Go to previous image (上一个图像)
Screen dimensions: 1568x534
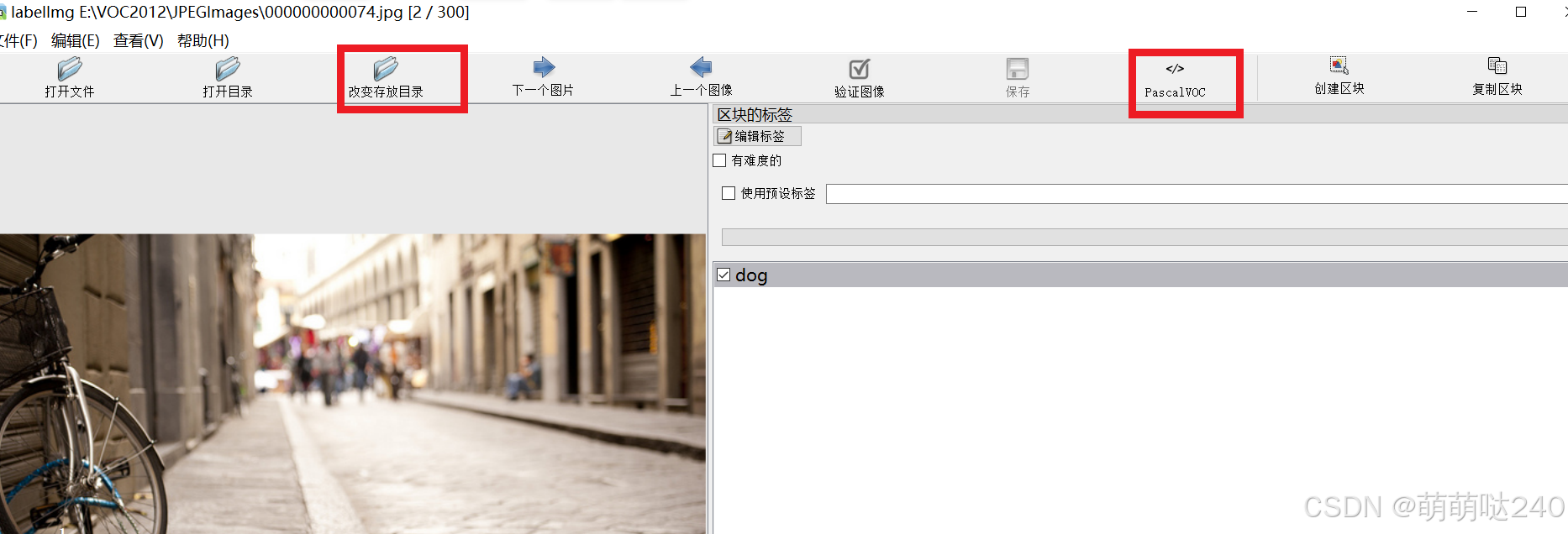click(701, 68)
